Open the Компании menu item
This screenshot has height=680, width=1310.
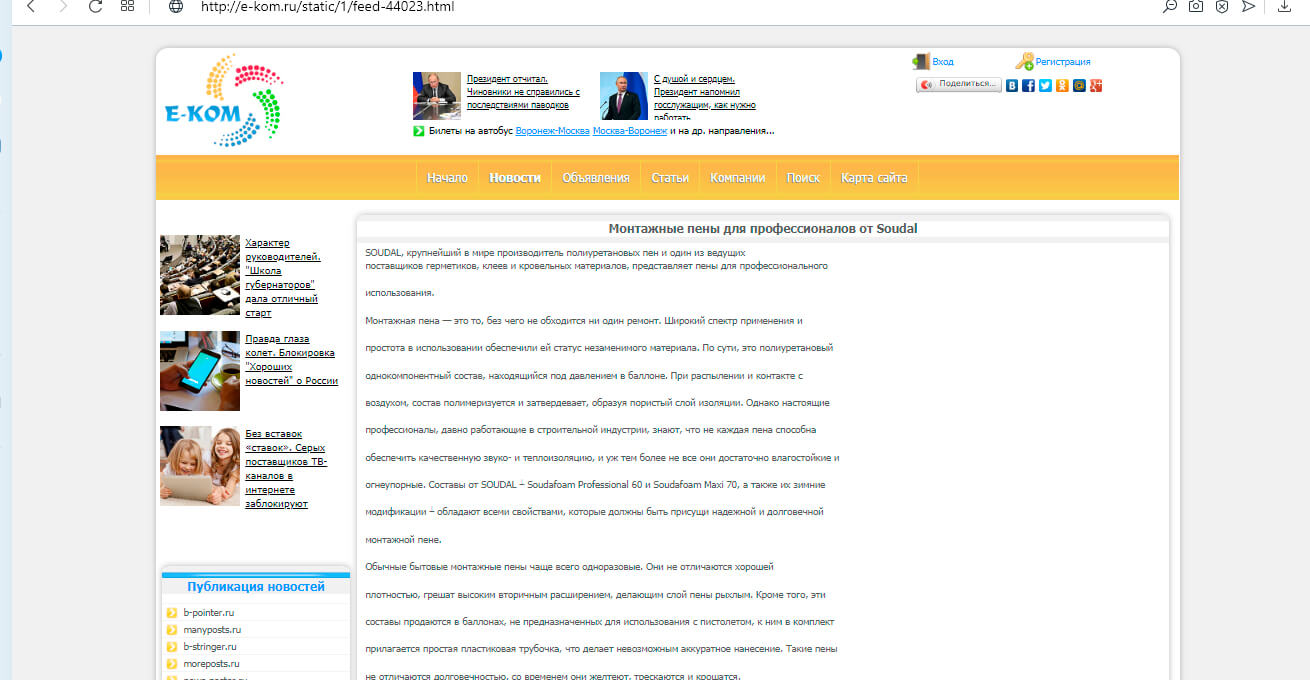tap(738, 178)
